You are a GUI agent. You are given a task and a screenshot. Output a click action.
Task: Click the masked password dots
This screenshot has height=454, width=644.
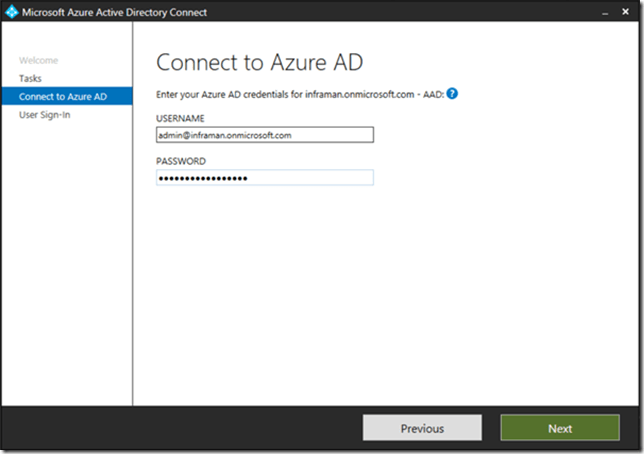pyautogui.click(x=203, y=178)
